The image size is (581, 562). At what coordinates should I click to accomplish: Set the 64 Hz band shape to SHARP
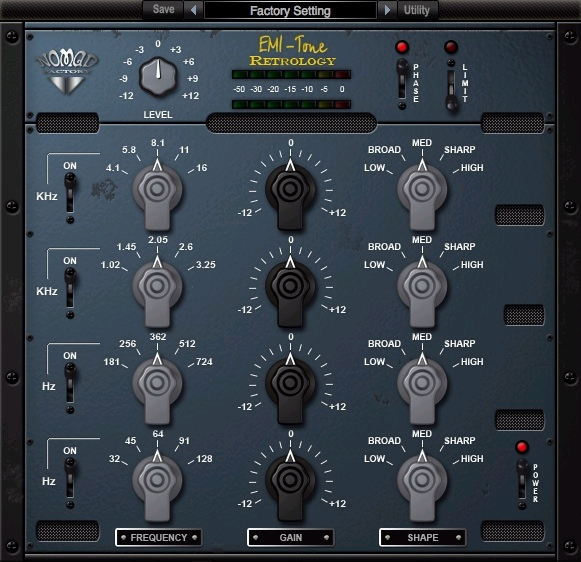click(459, 441)
